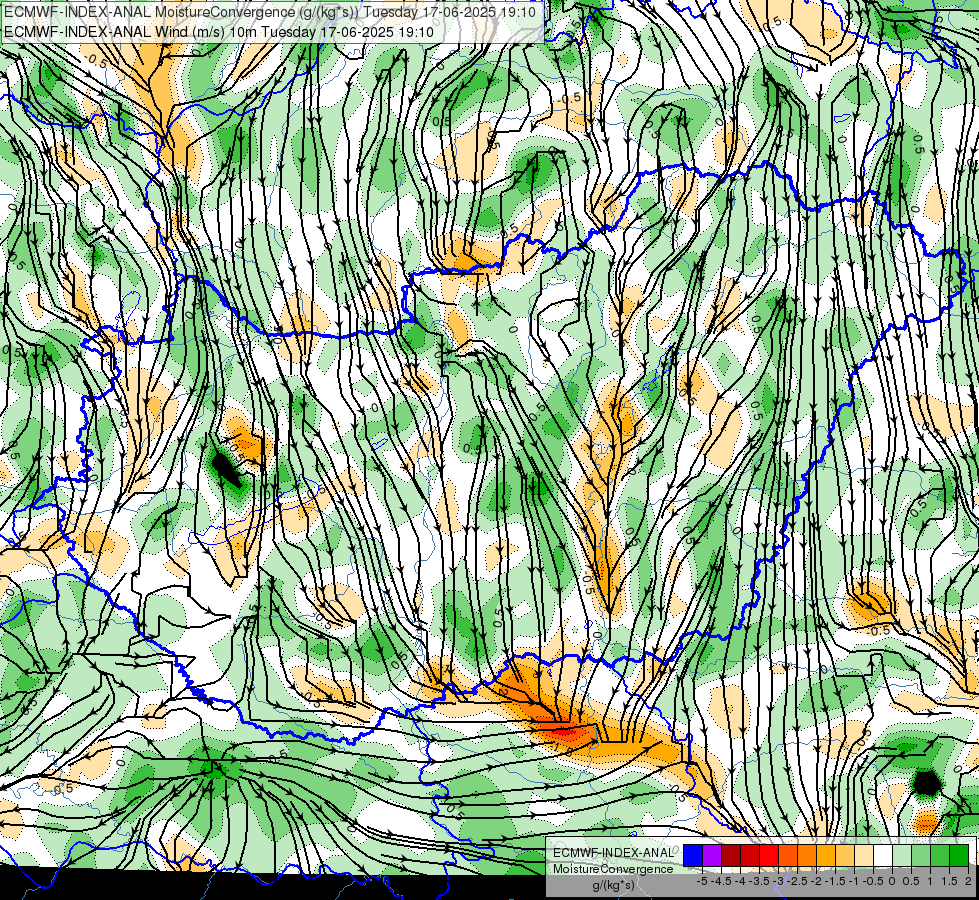The width and height of the screenshot is (979, 900).
Task: Click the g/(kg*s) unit label in legend
Action: click(x=614, y=885)
